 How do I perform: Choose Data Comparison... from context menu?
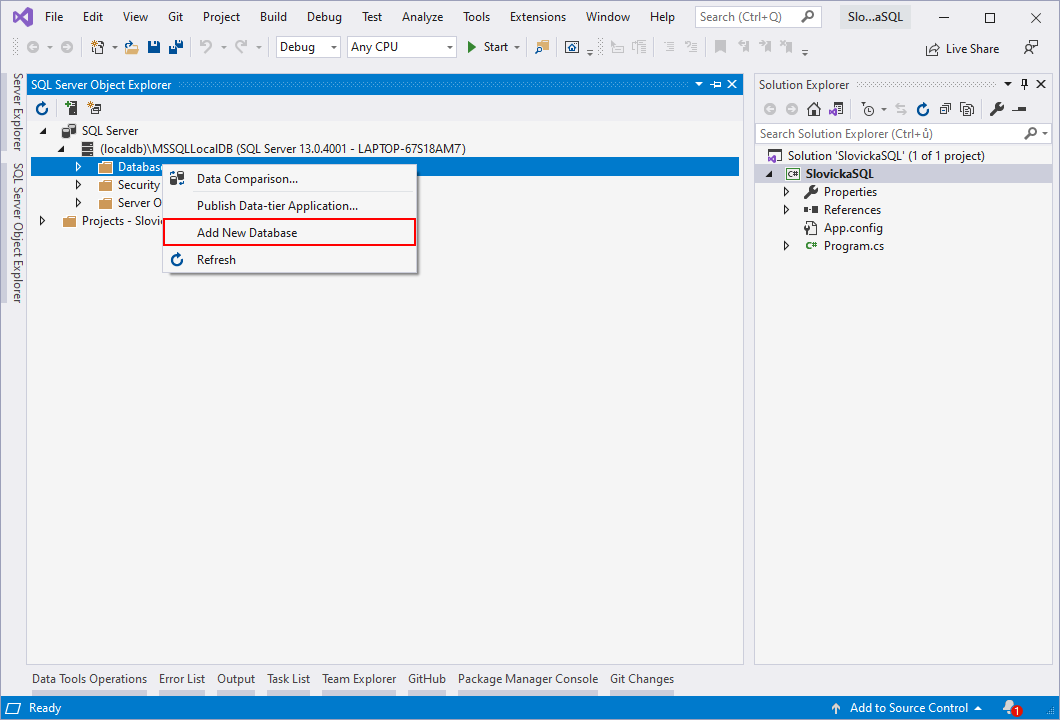(289, 178)
